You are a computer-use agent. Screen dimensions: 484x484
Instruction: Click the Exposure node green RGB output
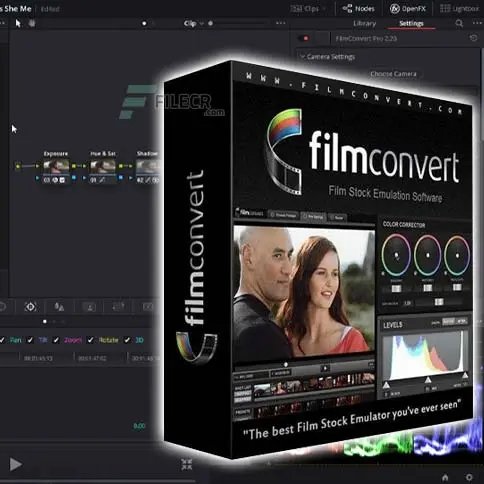pyautogui.click(x=74, y=166)
